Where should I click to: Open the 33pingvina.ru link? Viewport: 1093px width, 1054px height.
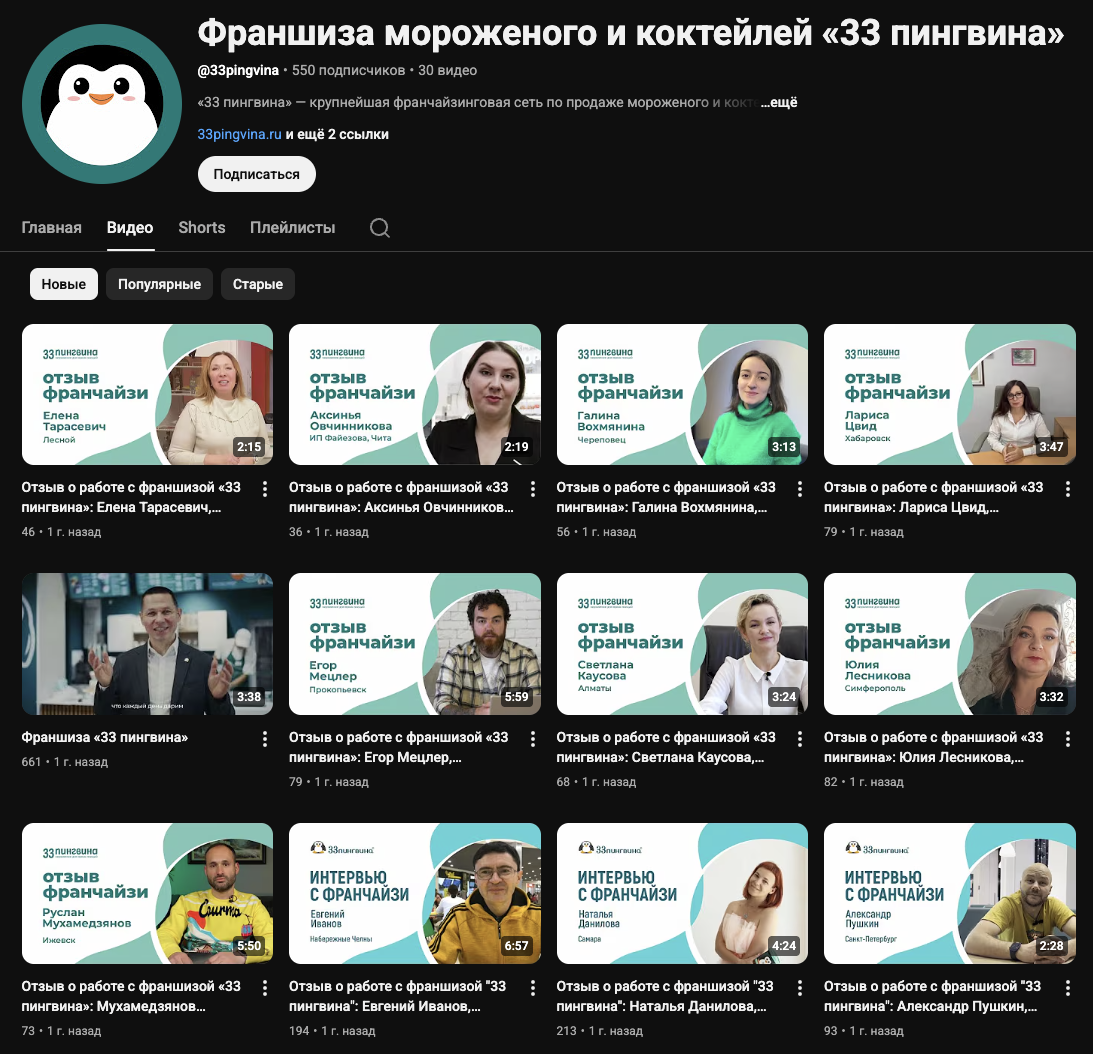(x=239, y=134)
